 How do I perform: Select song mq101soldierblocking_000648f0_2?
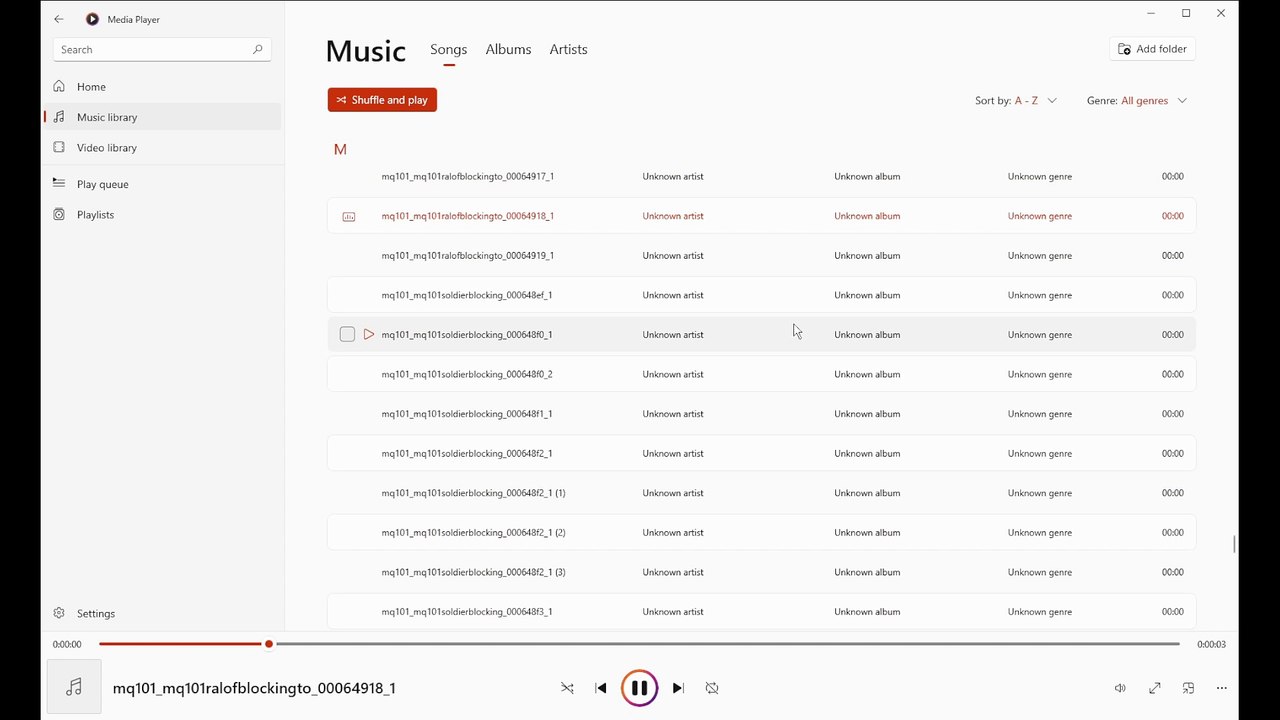pyautogui.click(x=761, y=374)
